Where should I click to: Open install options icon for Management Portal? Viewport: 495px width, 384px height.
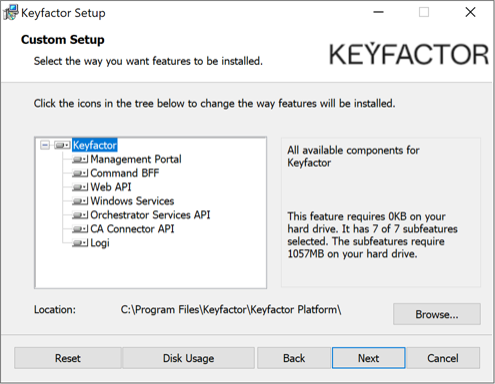(x=80, y=159)
